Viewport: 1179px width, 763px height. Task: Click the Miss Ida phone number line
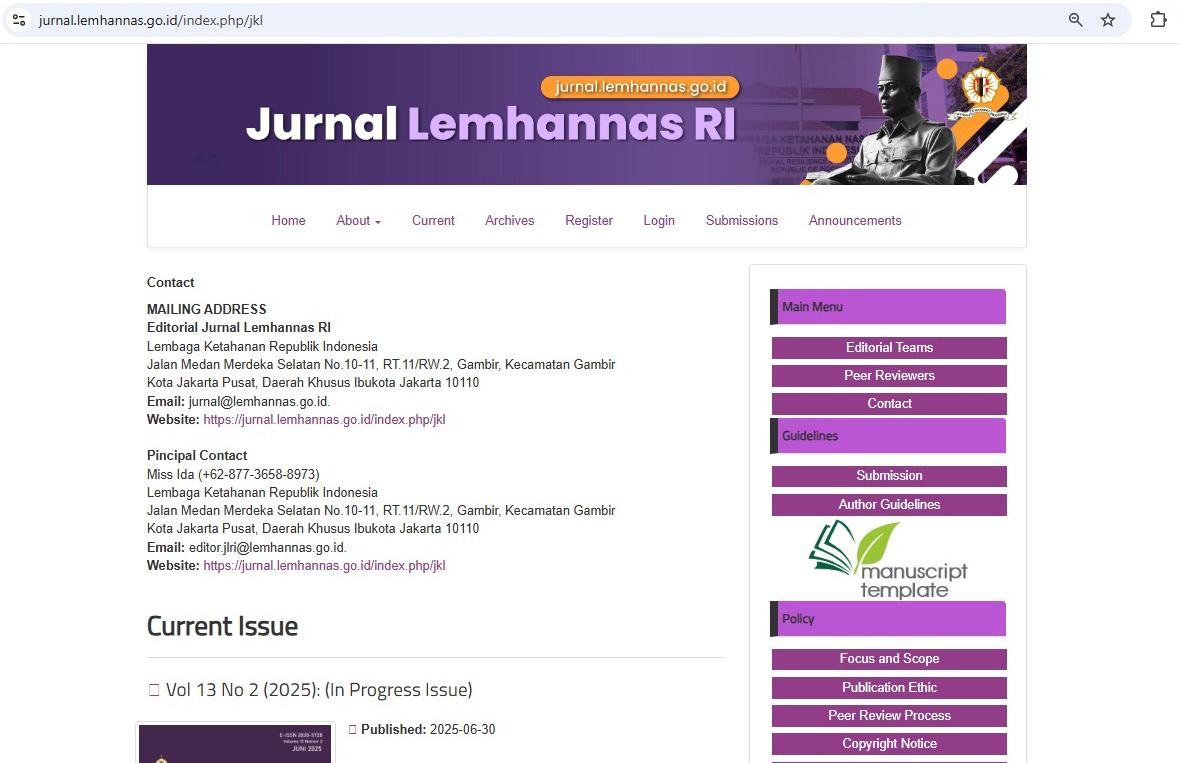click(233, 474)
